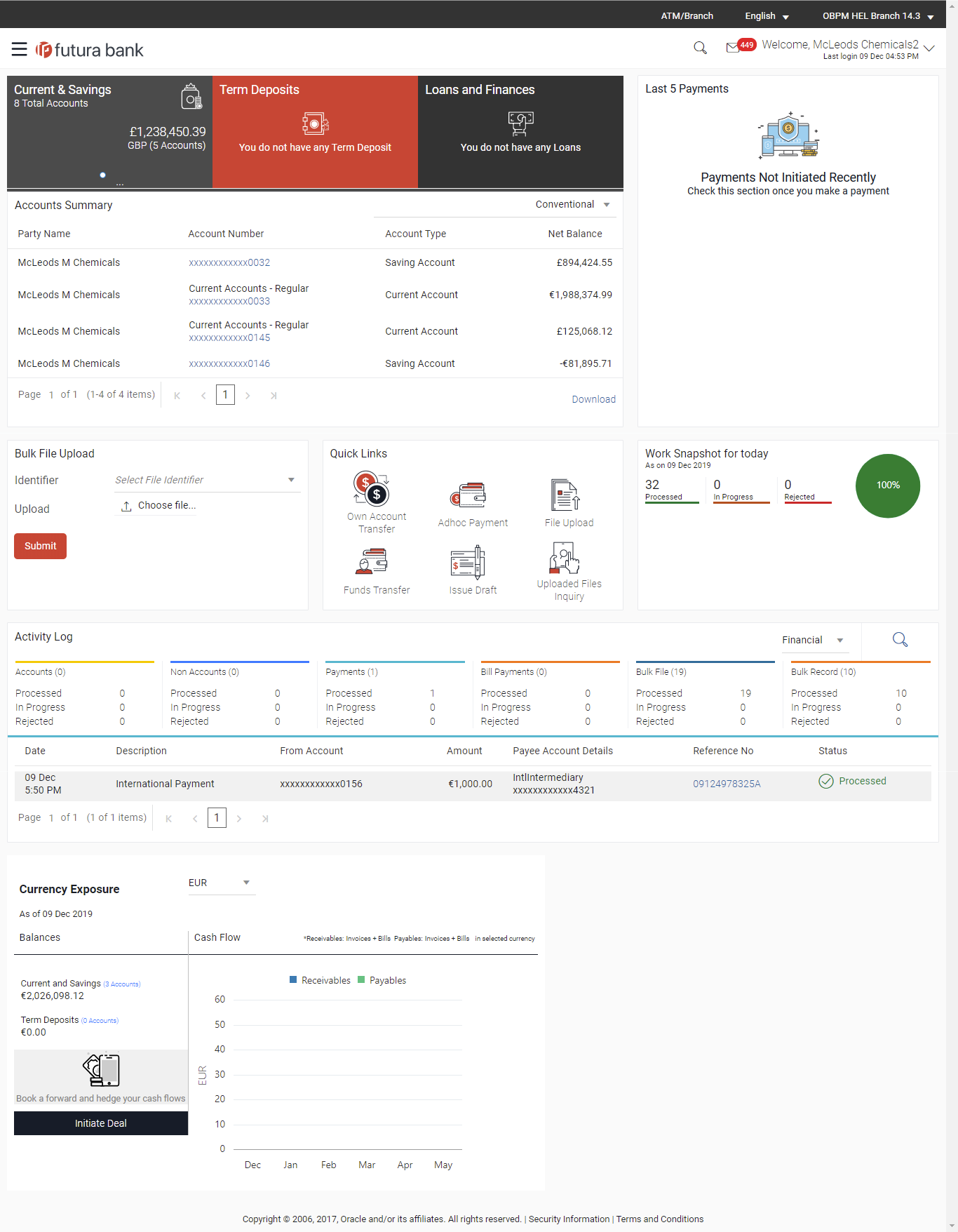Click the Processed status check icon
The width and height of the screenshot is (958, 1232).
coord(826,782)
